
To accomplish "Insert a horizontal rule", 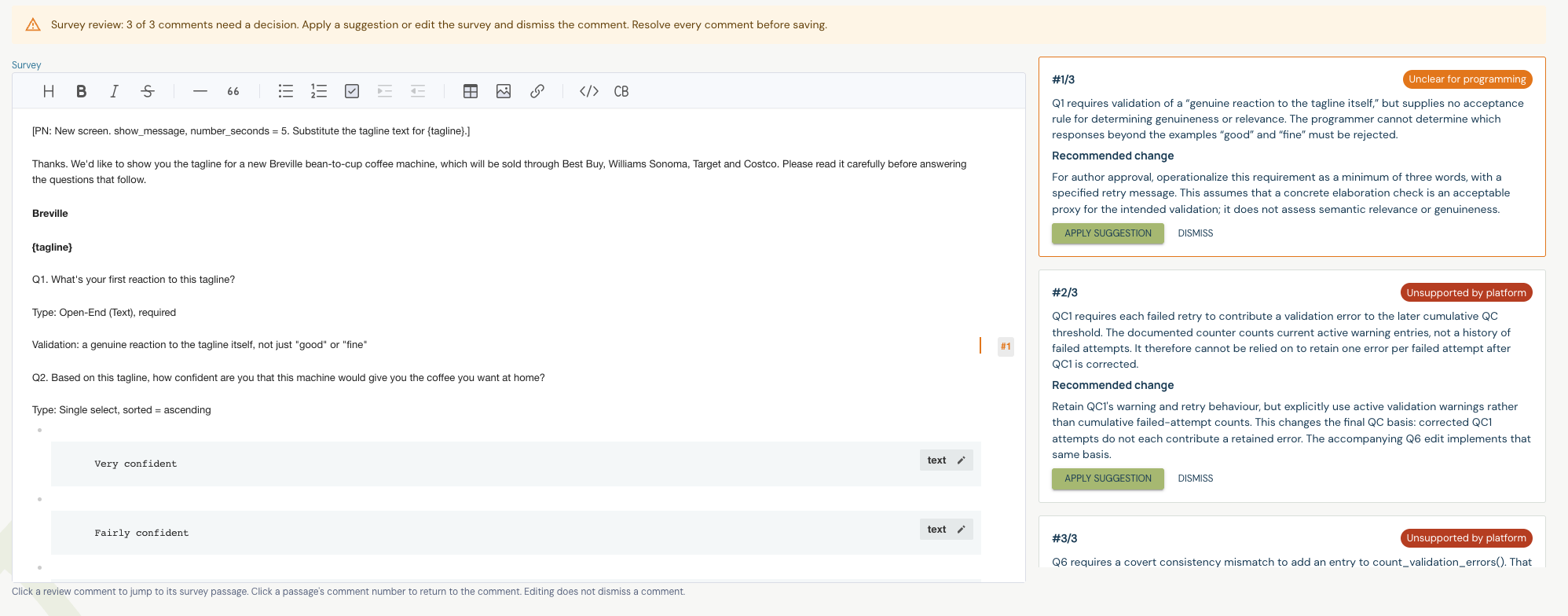I will point(200,91).
